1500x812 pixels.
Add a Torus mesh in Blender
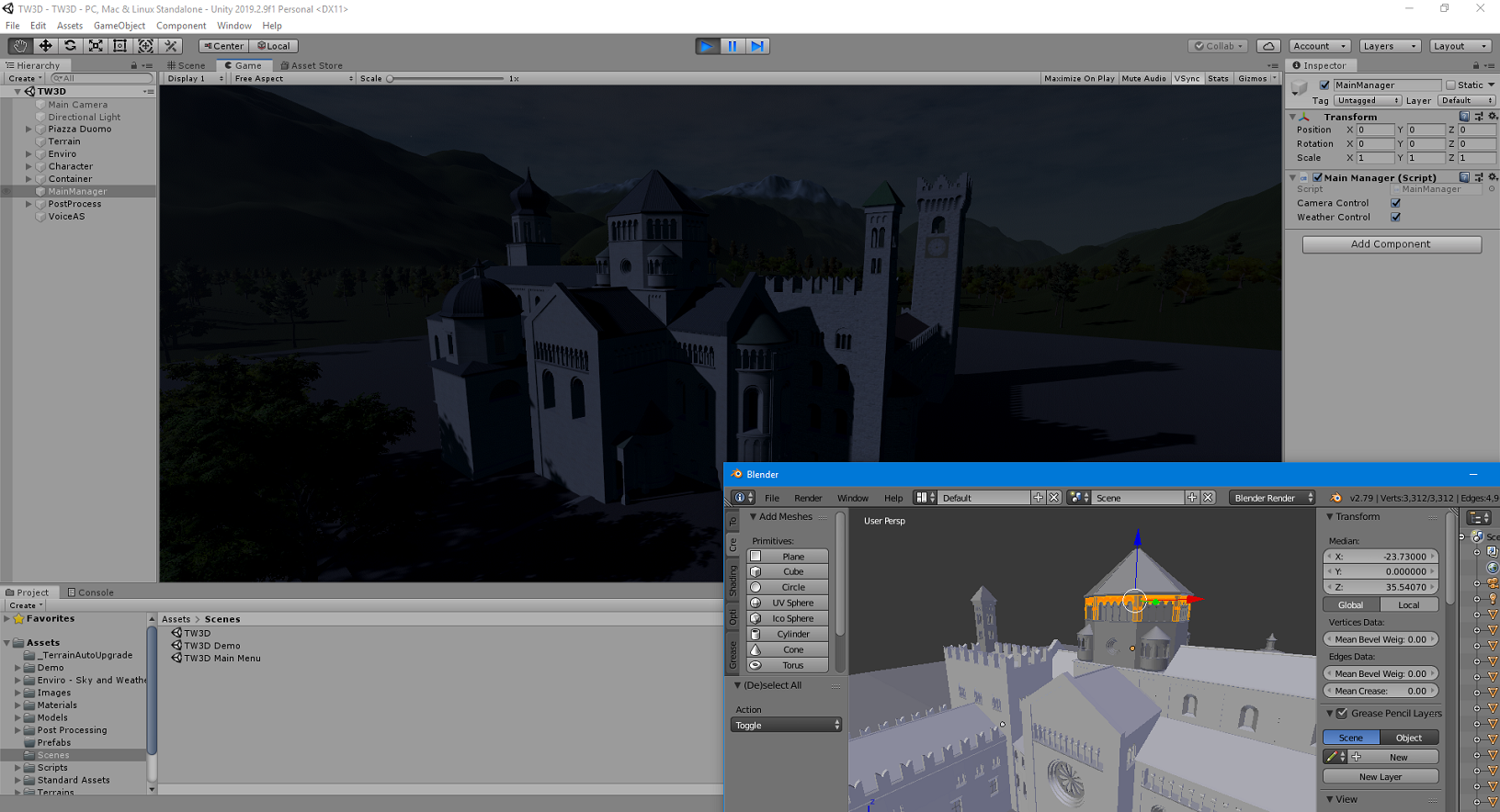tap(788, 665)
